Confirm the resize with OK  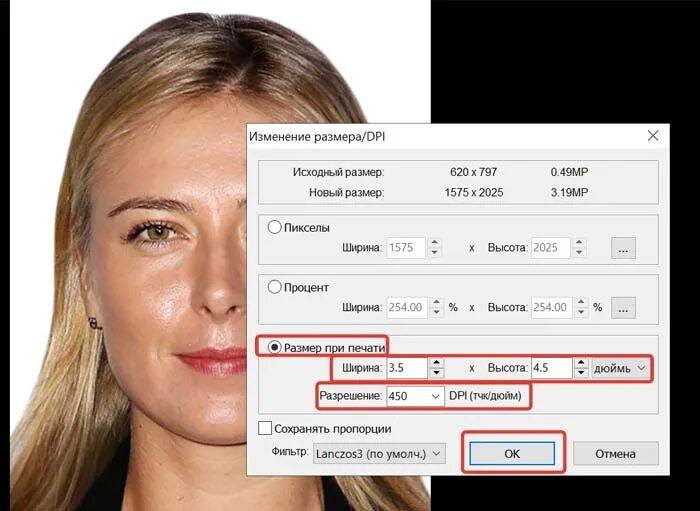click(x=512, y=453)
